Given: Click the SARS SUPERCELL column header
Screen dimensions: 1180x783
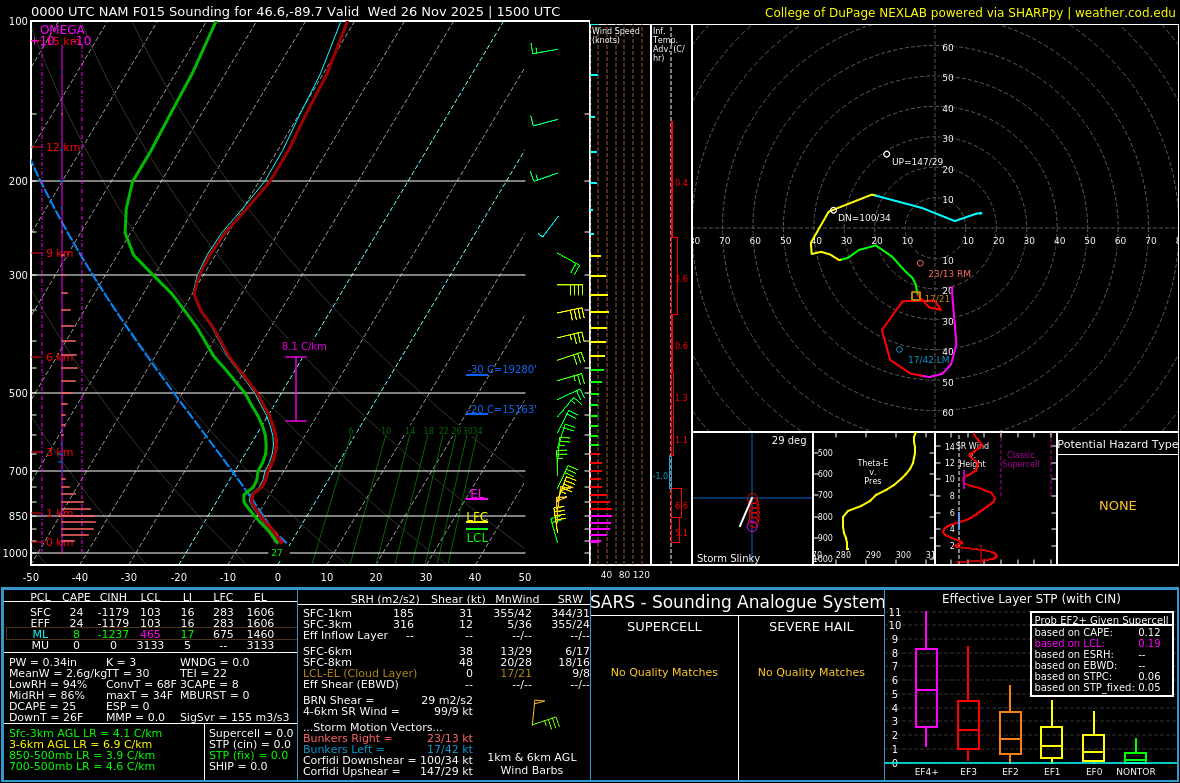Looking at the screenshot, I should (x=664, y=626).
